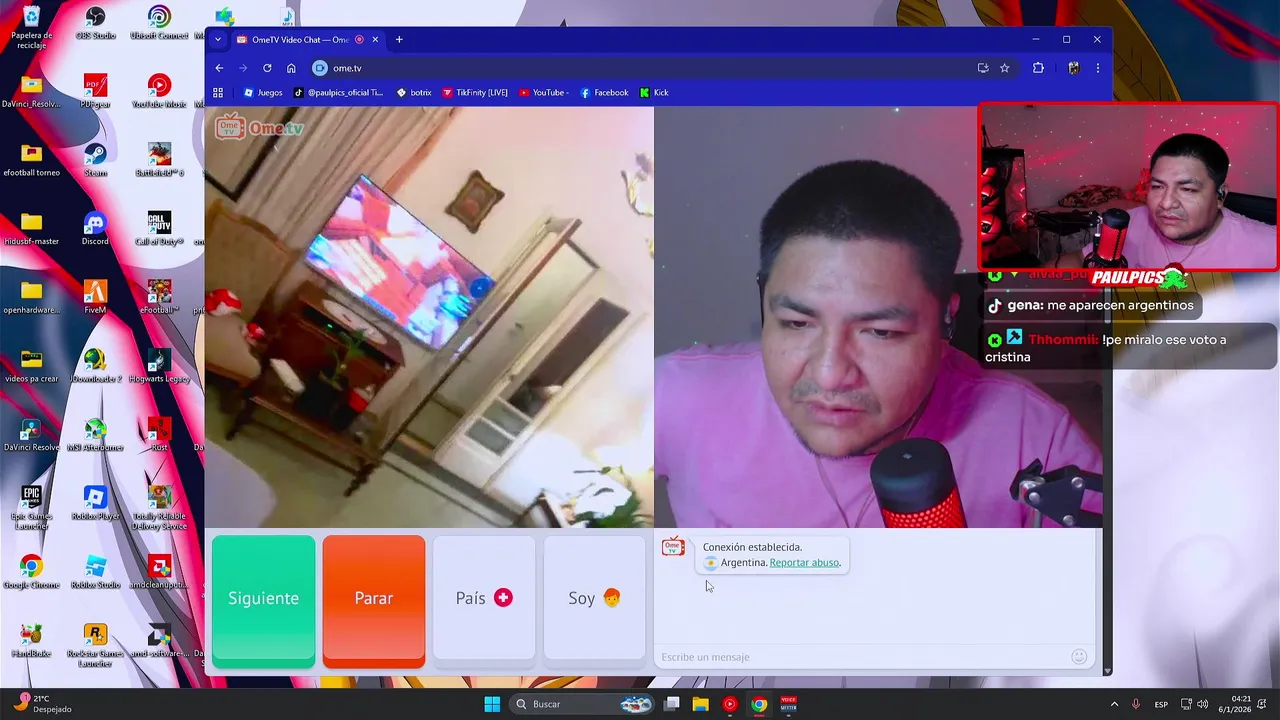Select the FiveM desktop icon
Screen dimensions: 1280x720
click(95, 297)
